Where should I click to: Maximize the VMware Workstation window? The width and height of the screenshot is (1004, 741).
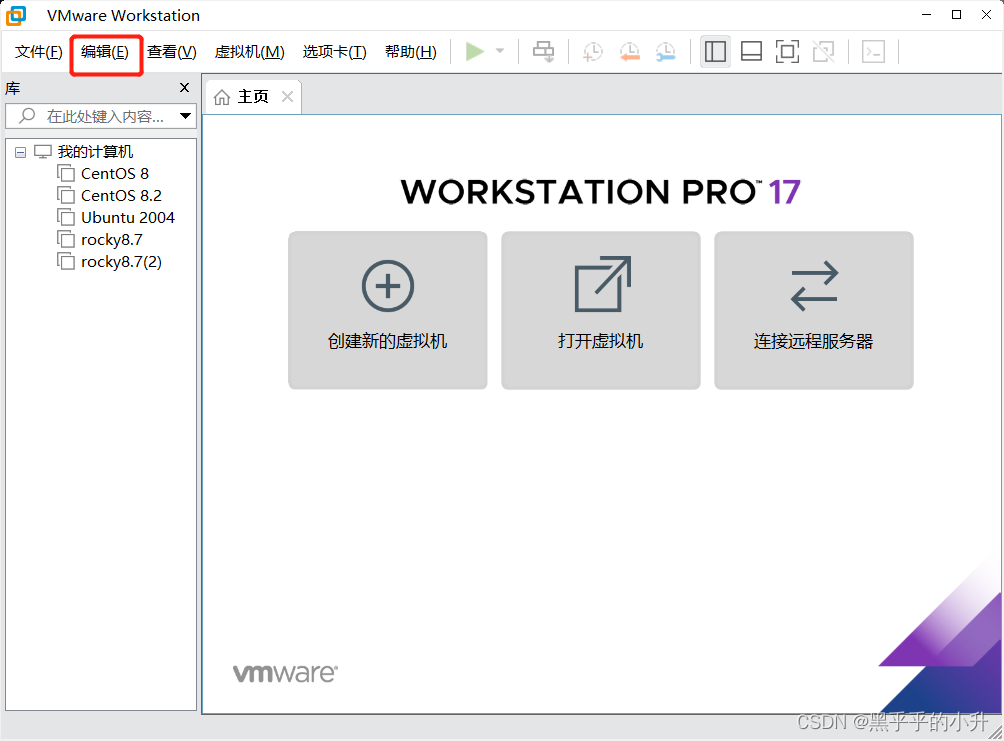coord(956,15)
